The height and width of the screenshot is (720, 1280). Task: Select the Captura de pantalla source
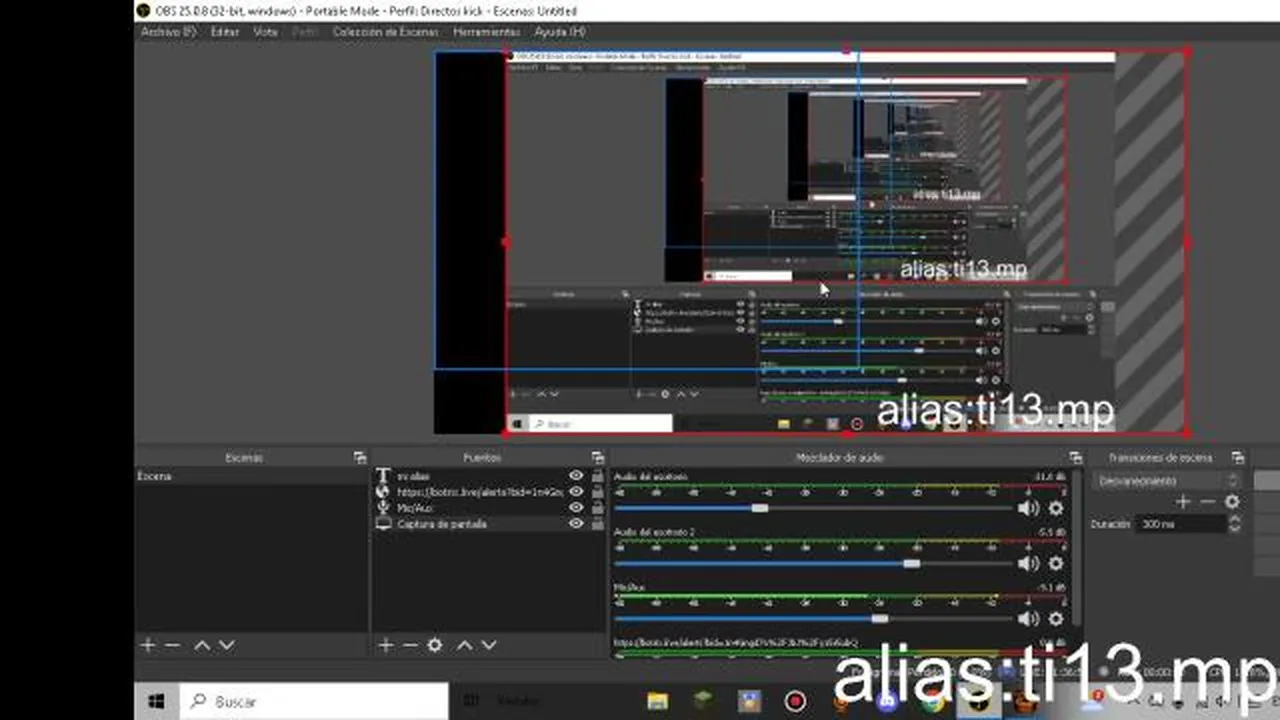tap(441, 524)
